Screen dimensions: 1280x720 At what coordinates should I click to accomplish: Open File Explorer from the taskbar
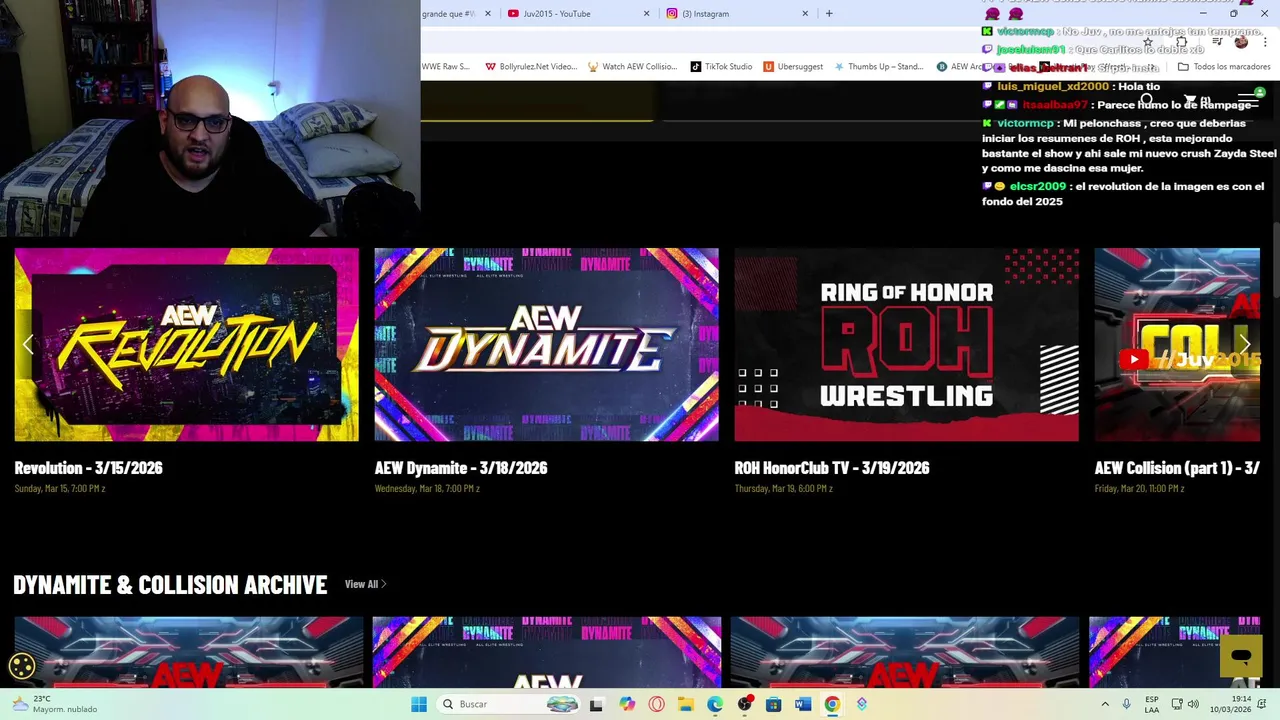[685, 704]
